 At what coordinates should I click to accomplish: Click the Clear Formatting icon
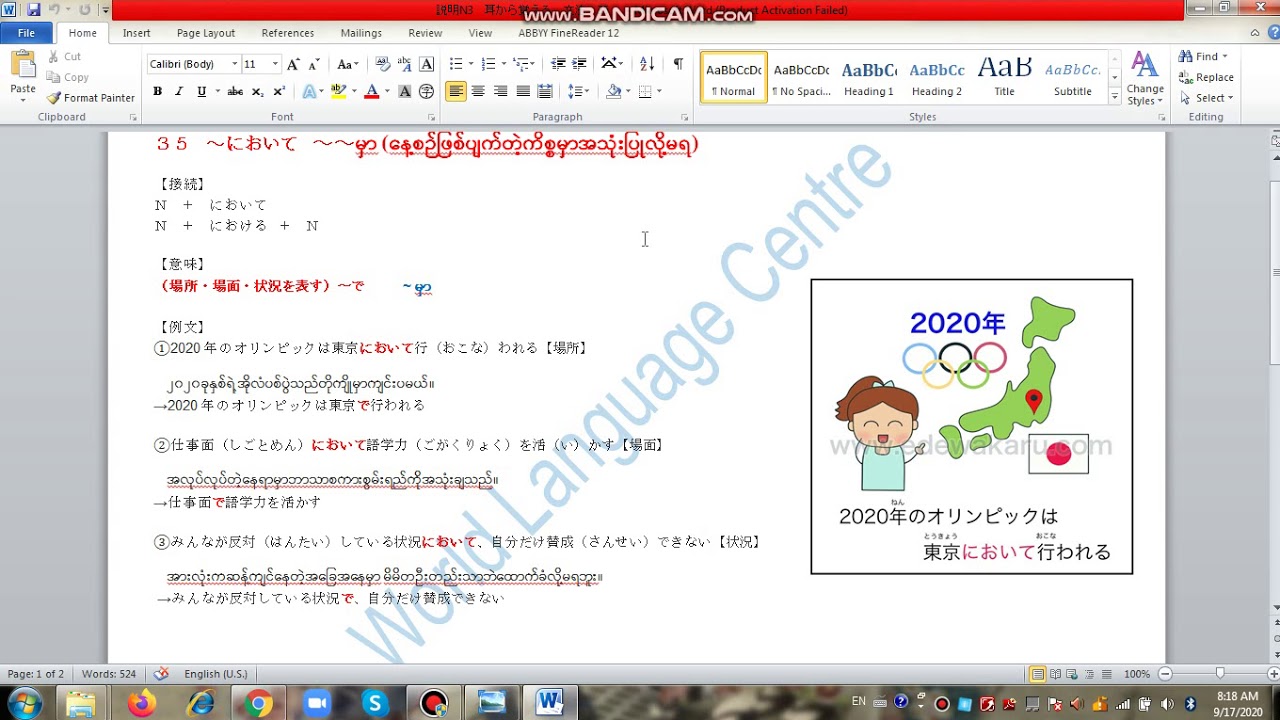pos(383,64)
